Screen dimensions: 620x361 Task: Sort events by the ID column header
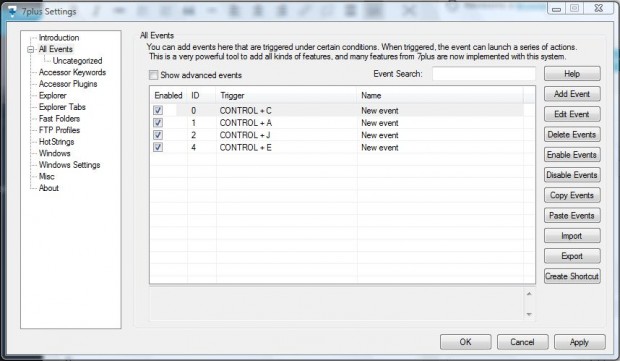point(202,95)
